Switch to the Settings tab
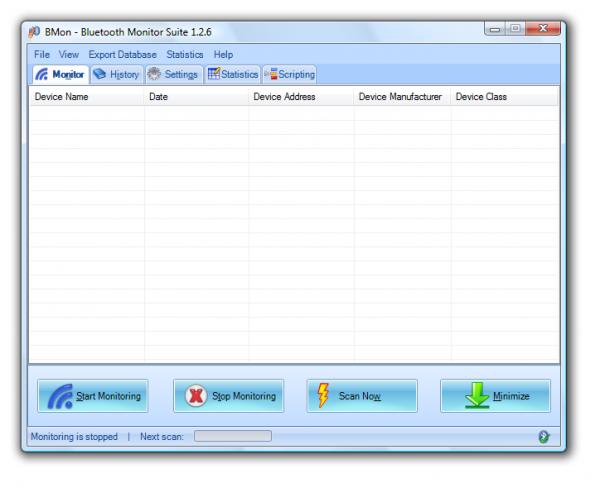 click(174, 74)
